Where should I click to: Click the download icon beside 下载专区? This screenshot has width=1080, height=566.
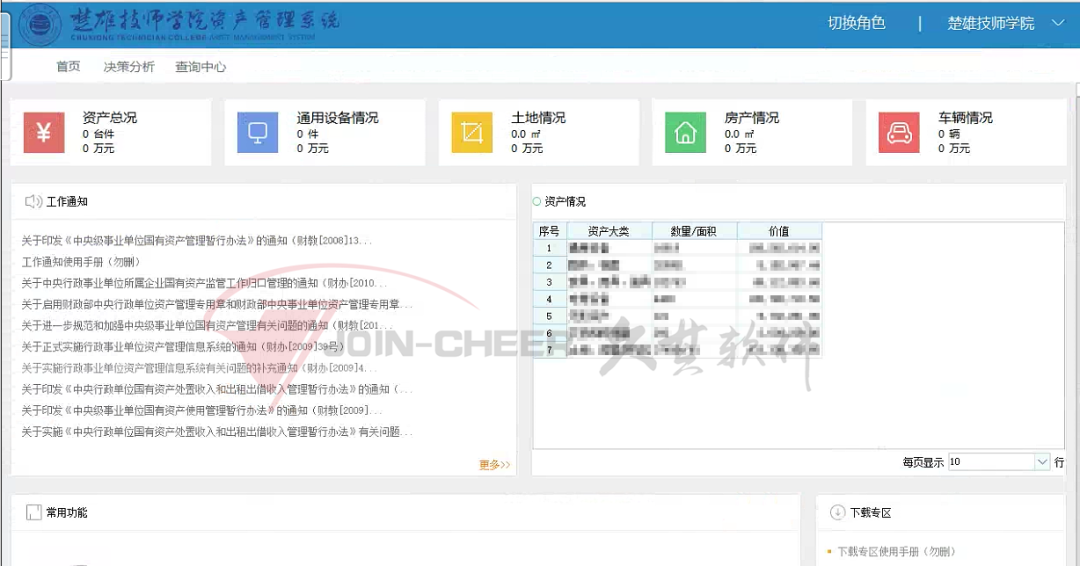click(837, 512)
